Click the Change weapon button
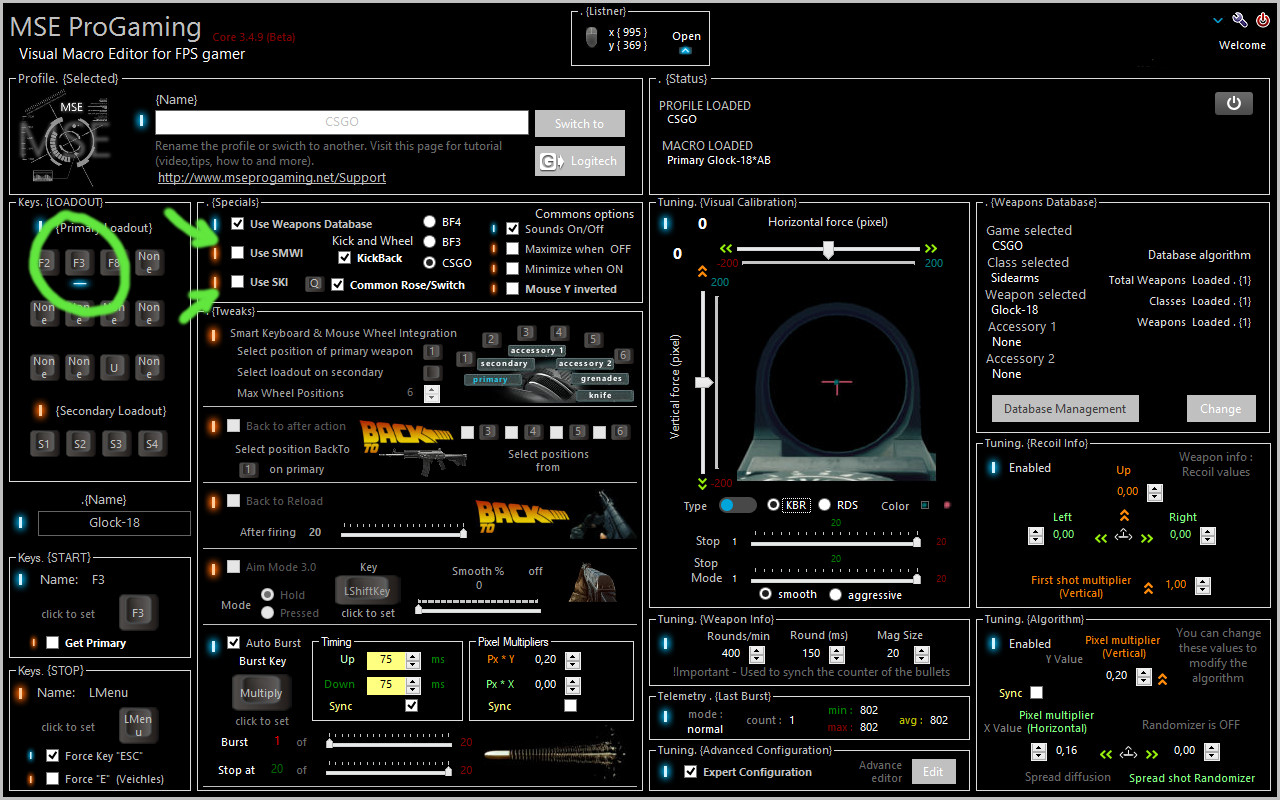 [1221, 408]
